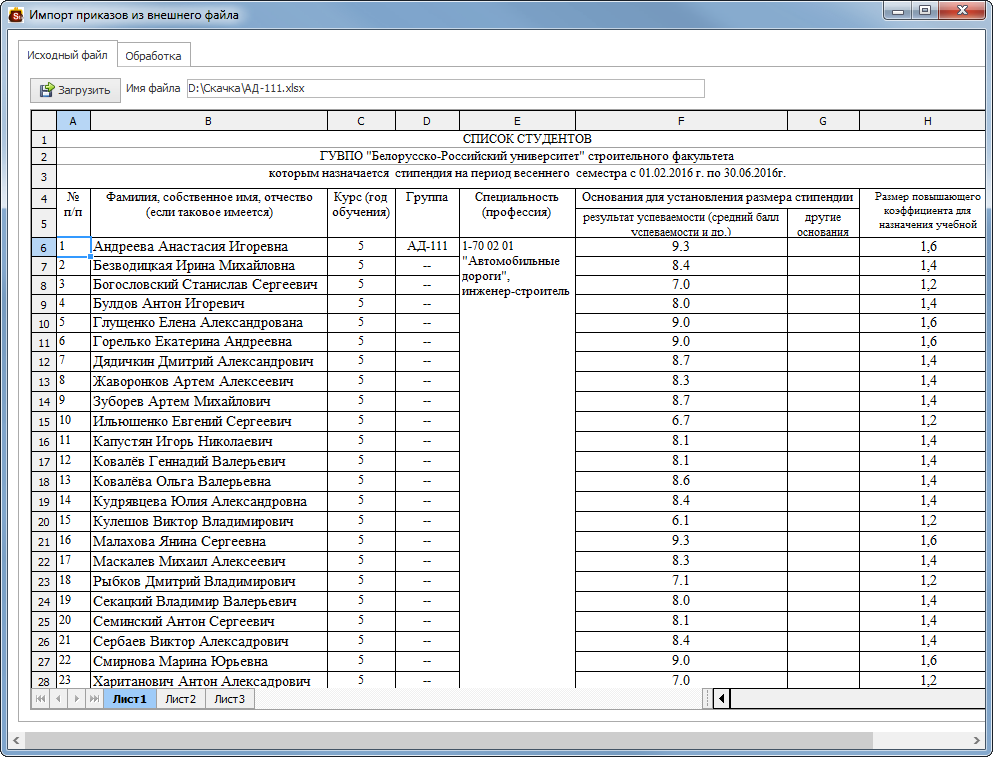
Task: Click cell 'Зуборев Артем Михайлович'
Action: point(209,401)
